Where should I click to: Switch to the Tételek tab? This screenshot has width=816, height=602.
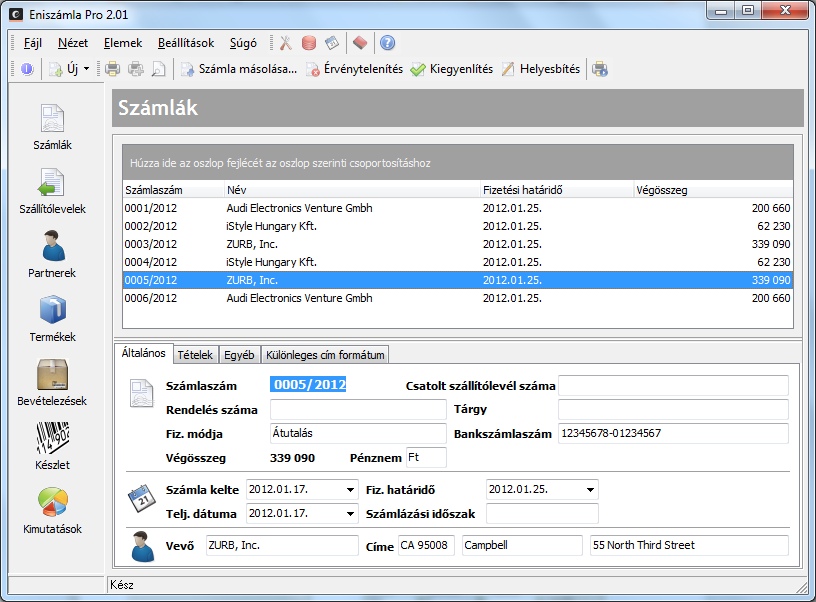point(195,355)
